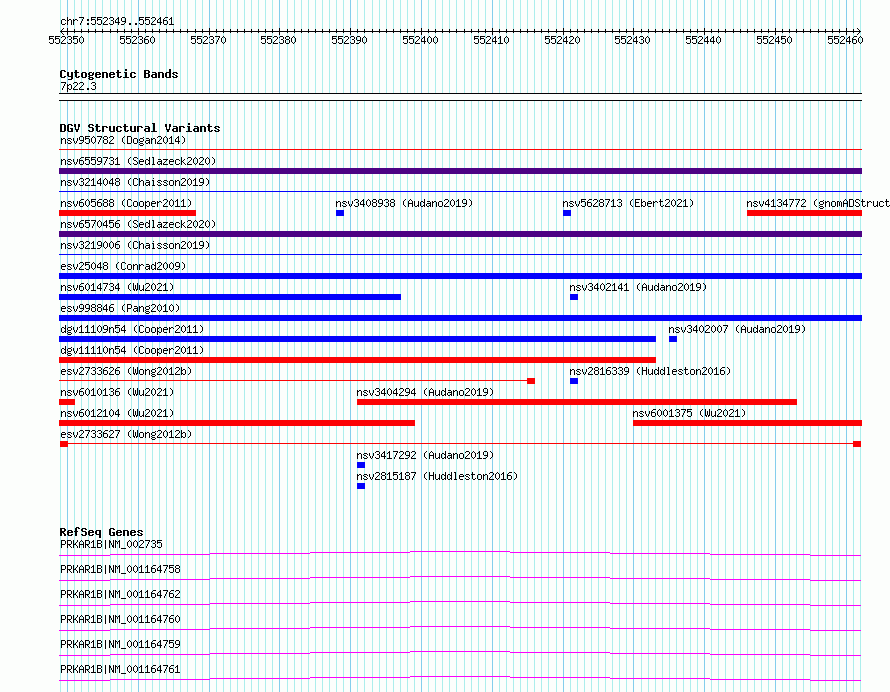Select the nsv6001375 (Wu2021) red bar
Screen dimensions: 890x692
[x=748, y=423]
